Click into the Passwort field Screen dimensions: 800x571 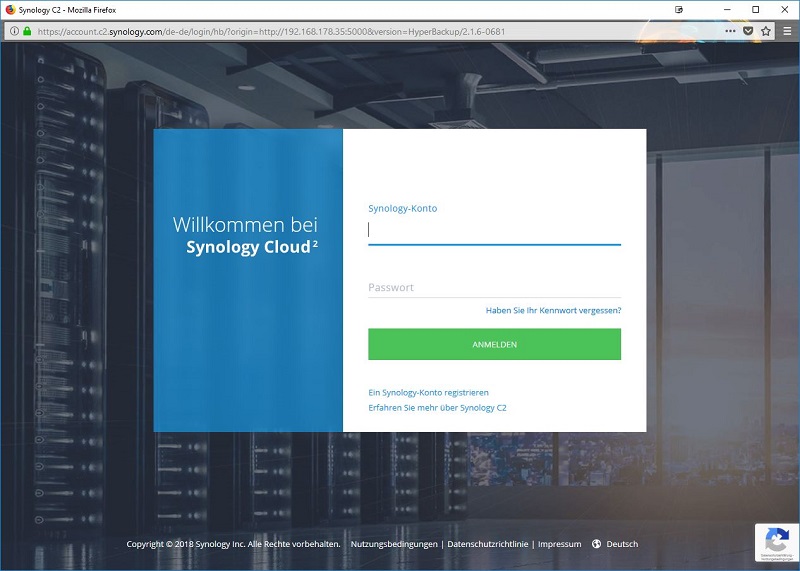point(494,287)
